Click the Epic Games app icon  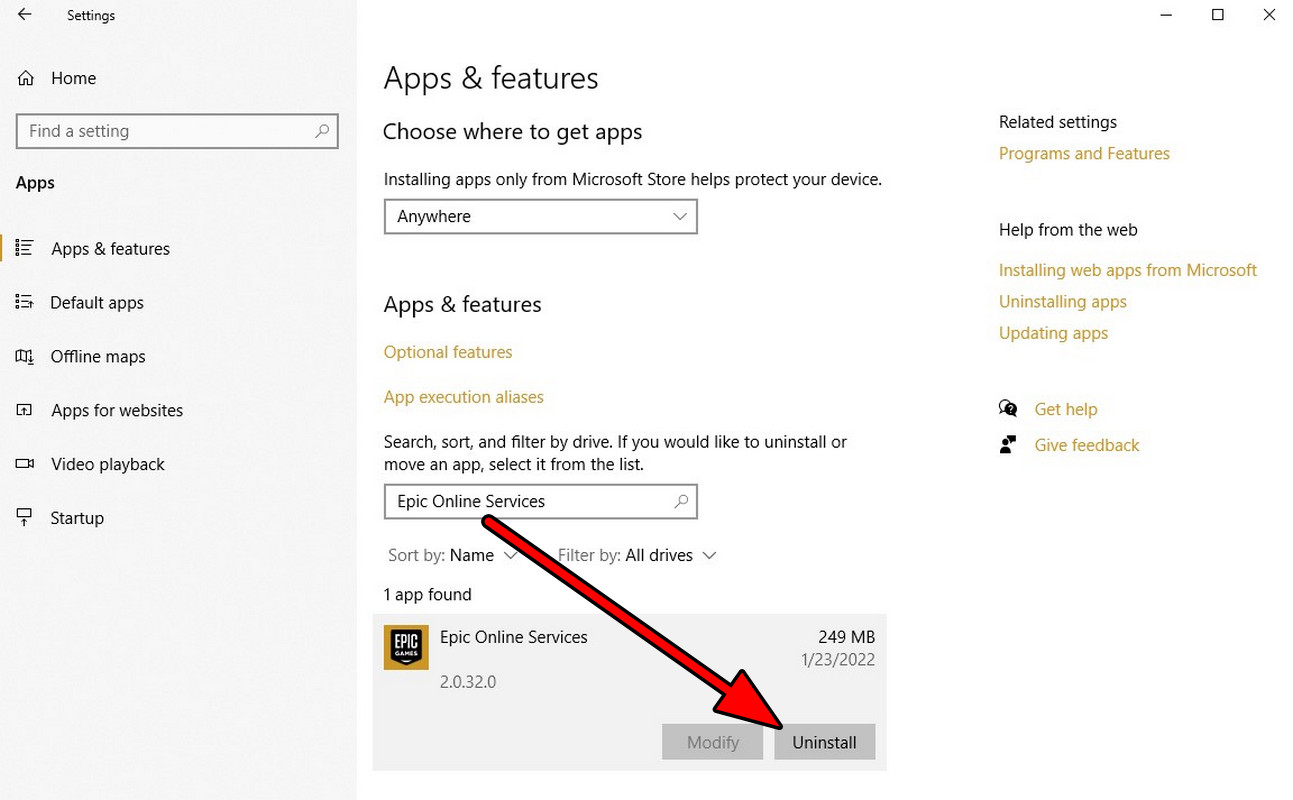pos(405,647)
